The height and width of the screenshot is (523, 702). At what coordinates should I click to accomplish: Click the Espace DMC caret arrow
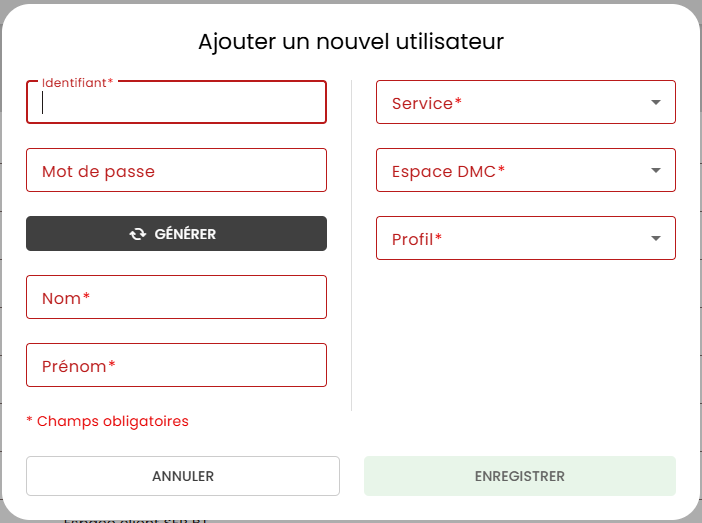tap(656, 170)
